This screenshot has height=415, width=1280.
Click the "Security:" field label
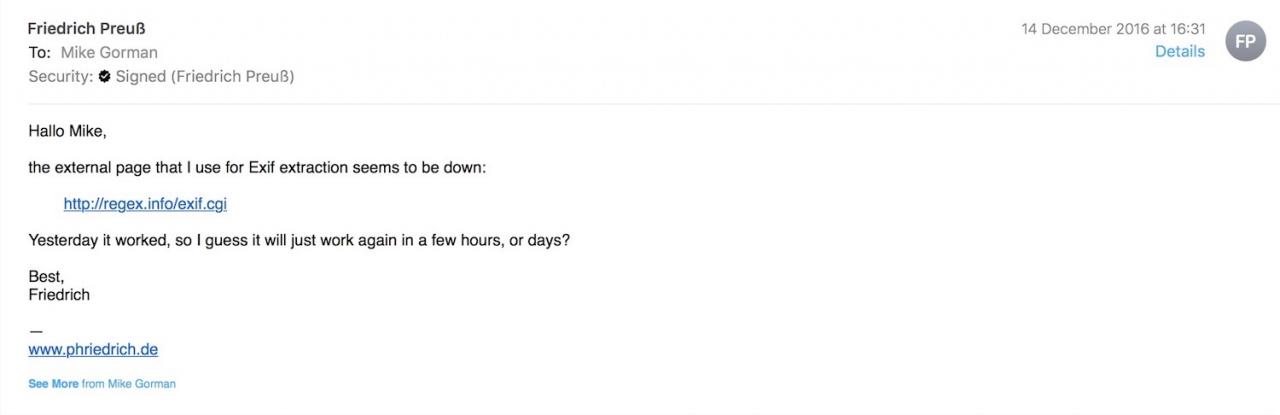[x=60, y=76]
